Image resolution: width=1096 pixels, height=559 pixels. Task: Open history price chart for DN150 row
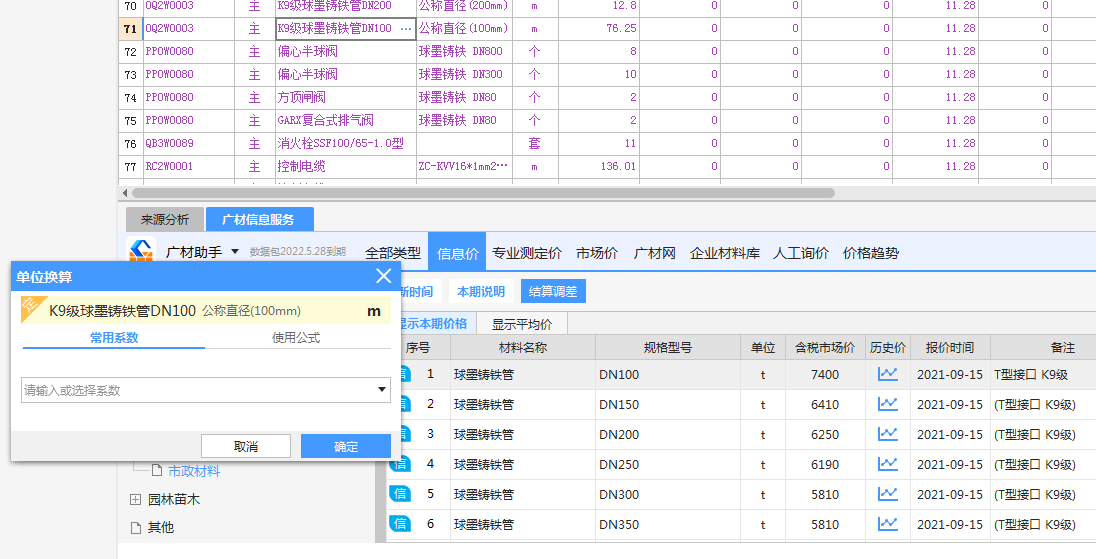(x=887, y=405)
